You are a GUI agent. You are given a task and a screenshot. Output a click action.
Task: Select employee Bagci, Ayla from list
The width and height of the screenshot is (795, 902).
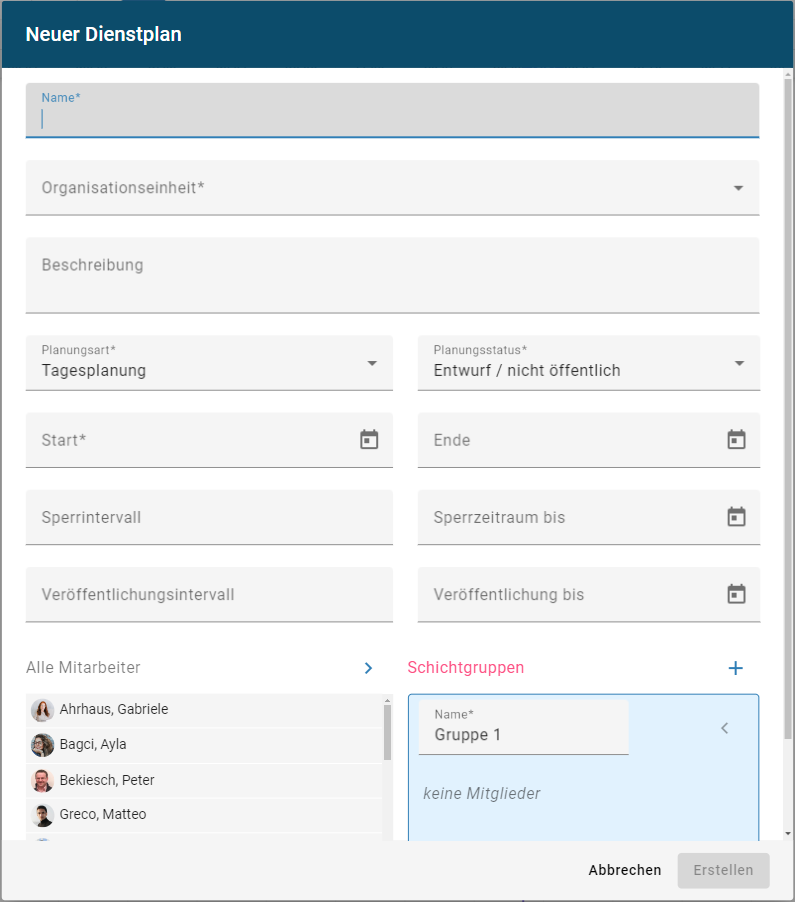click(x=92, y=745)
